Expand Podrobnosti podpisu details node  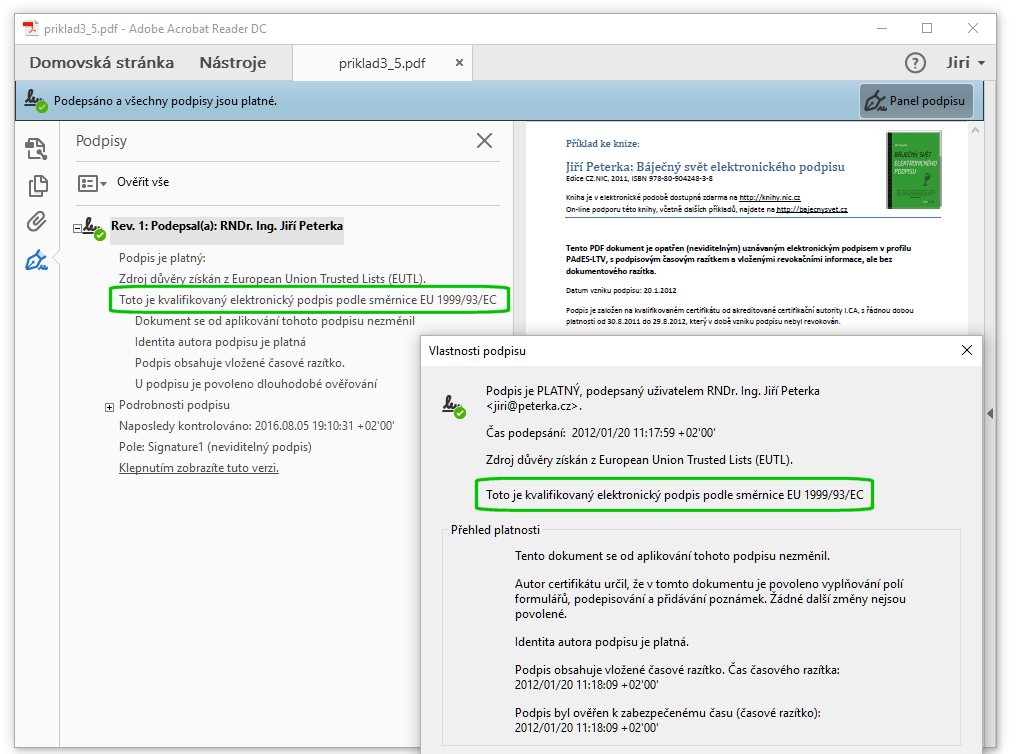[109, 407]
